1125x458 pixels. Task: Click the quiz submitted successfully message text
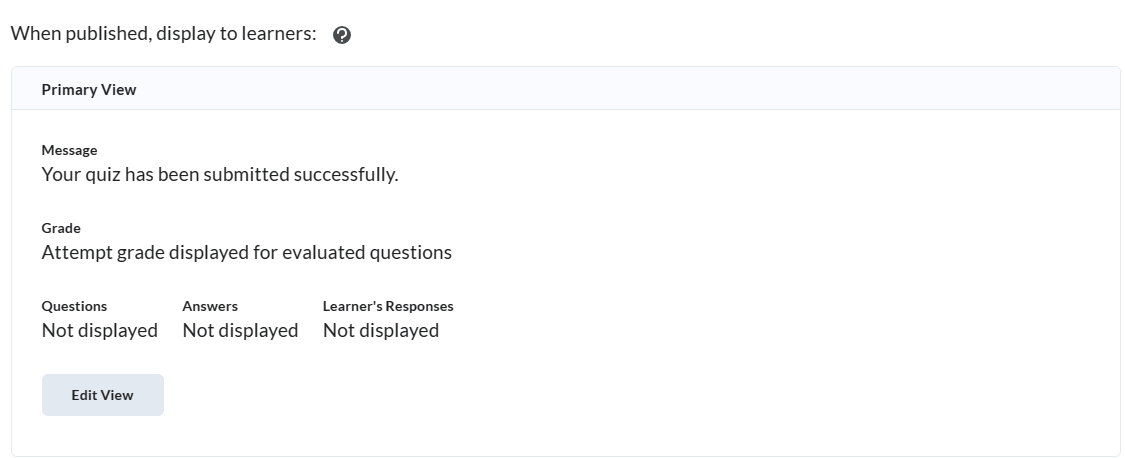[x=220, y=175]
